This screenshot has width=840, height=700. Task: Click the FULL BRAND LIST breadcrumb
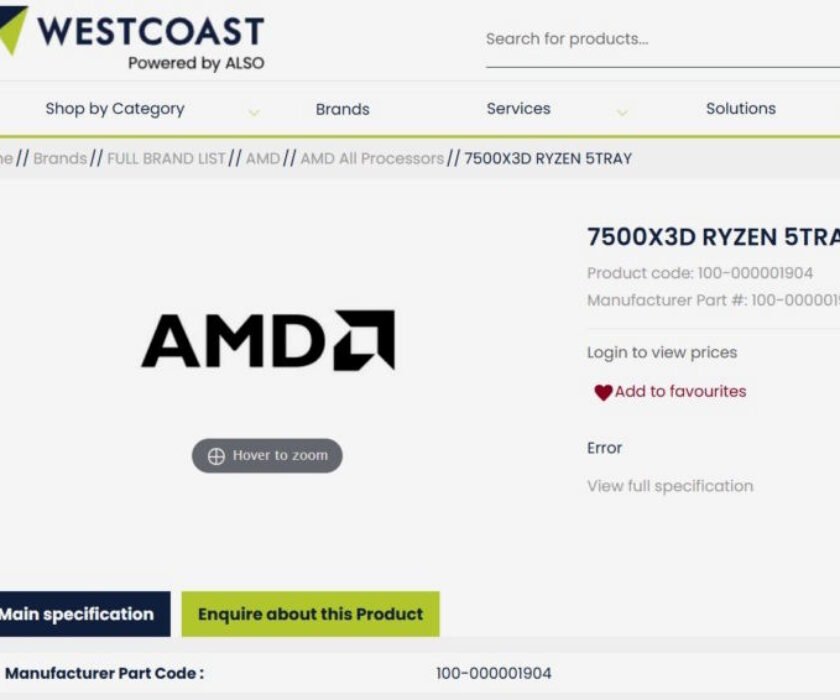tap(167, 158)
